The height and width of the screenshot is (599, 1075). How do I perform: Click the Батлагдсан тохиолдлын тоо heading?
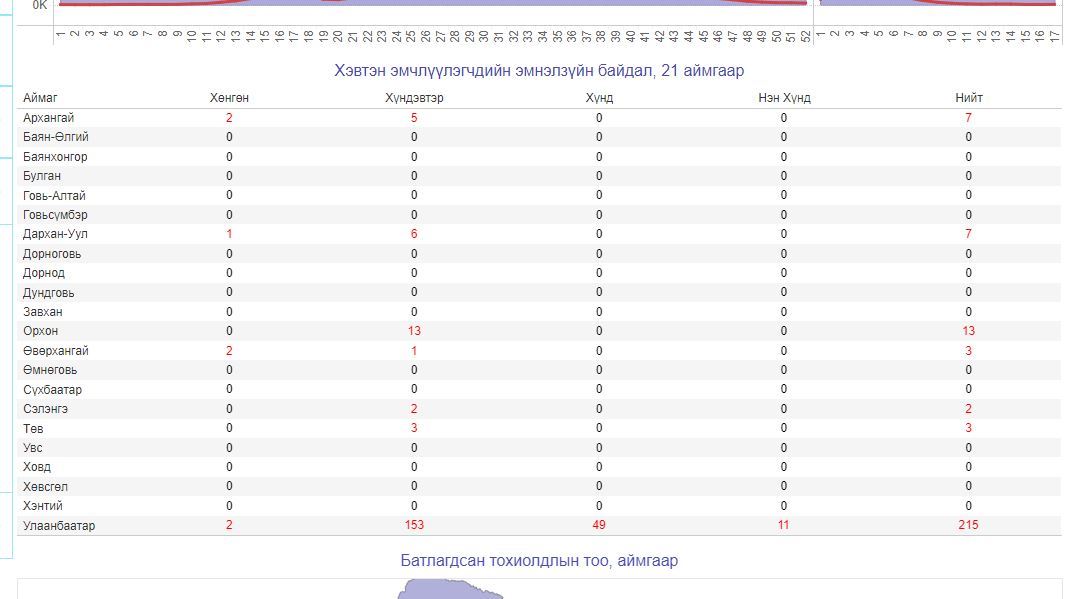(539, 561)
